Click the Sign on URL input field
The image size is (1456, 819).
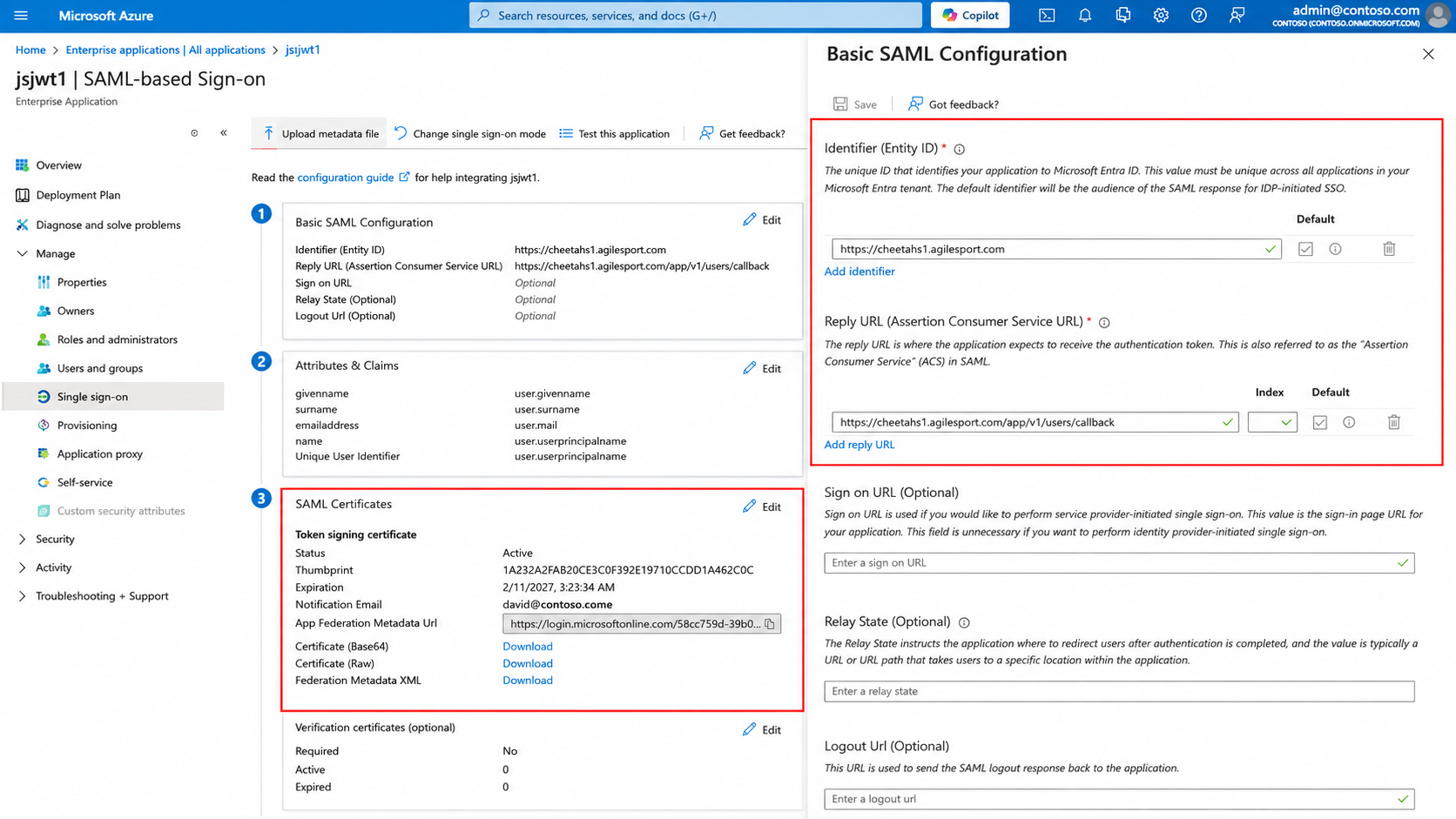click(1119, 563)
